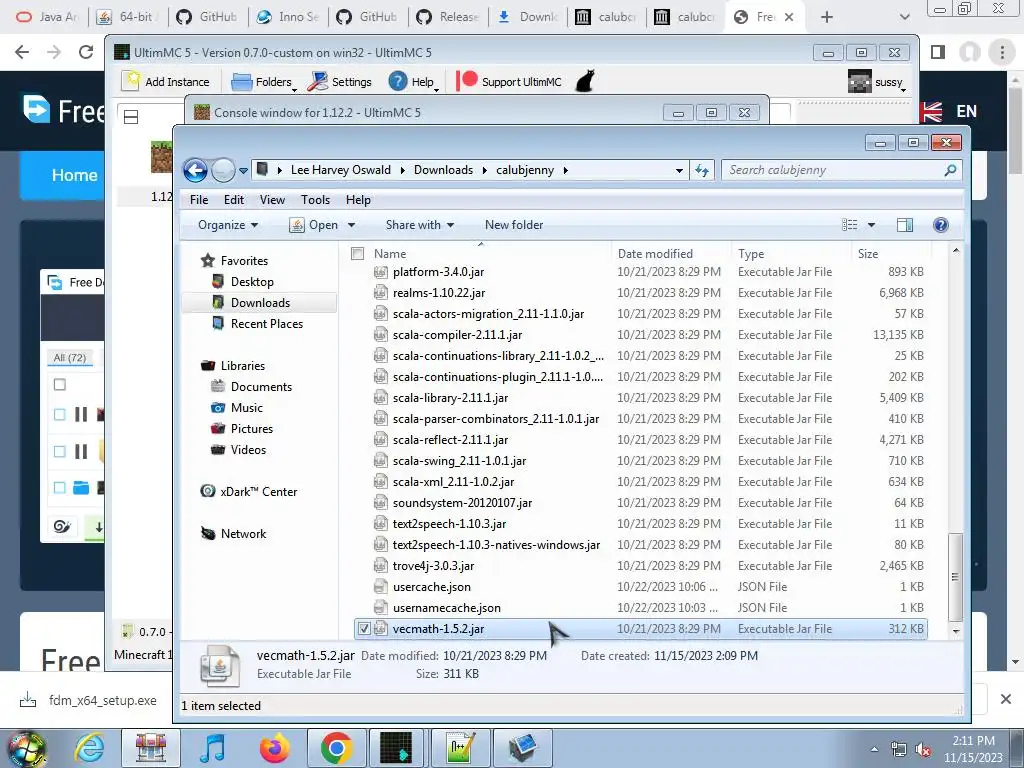Image resolution: width=1024 pixels, height=768 pixels.
Task: Open the dropdown arrow beside Open
Action: point(351,225)
